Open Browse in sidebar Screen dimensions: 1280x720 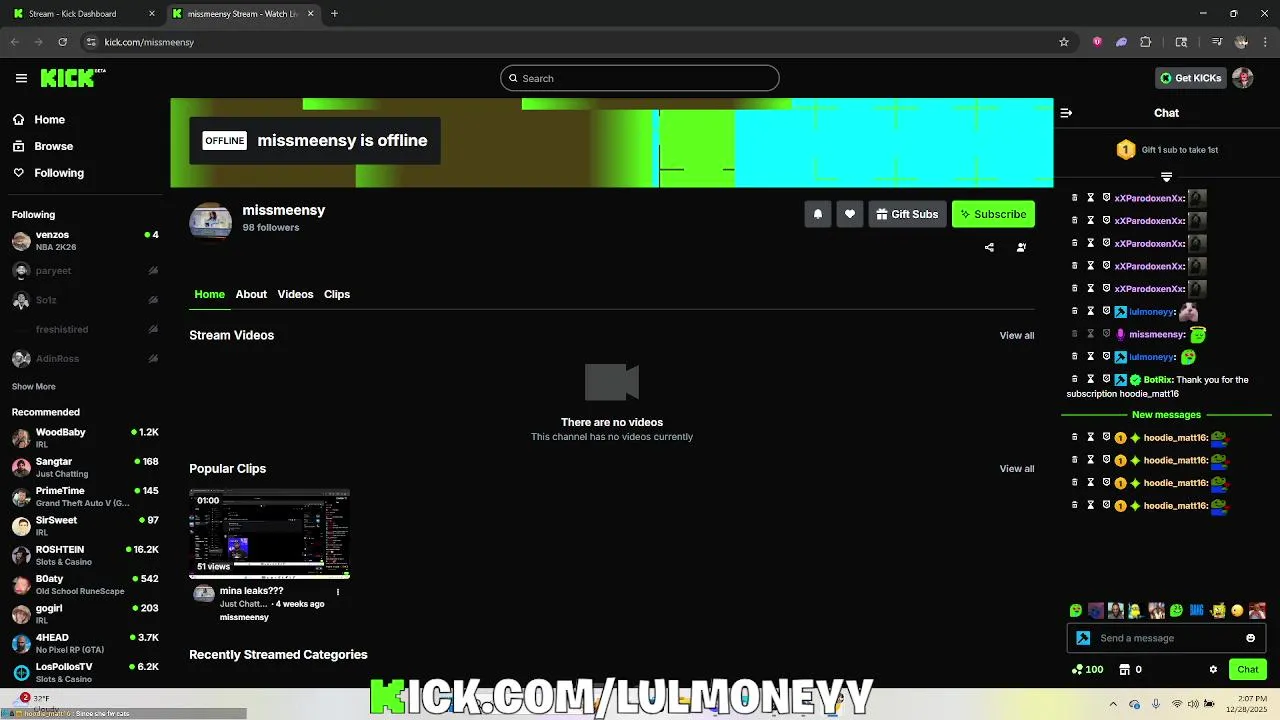(43, 146)
